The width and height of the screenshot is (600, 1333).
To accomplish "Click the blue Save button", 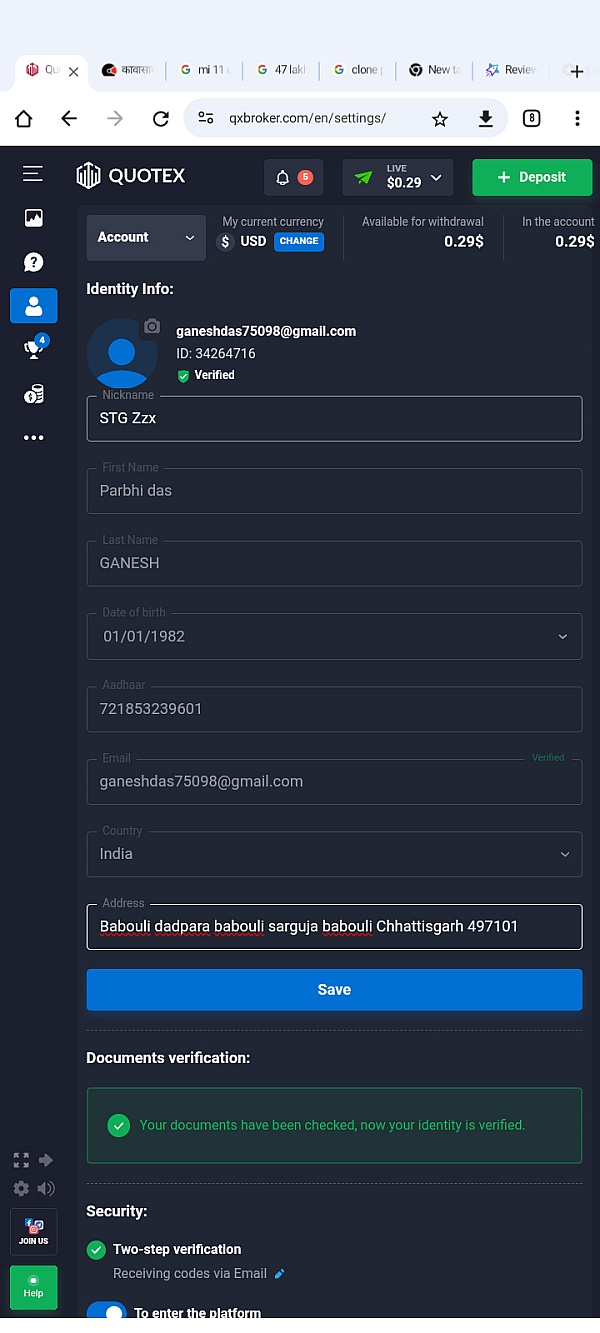I will (x=334, y=990).
